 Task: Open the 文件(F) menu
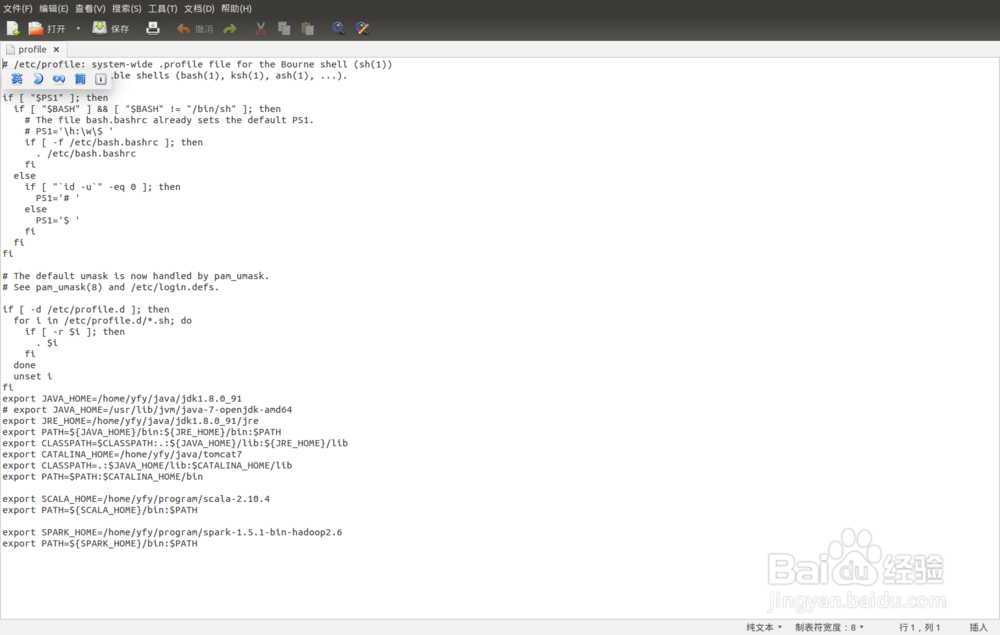pos(17,8)
